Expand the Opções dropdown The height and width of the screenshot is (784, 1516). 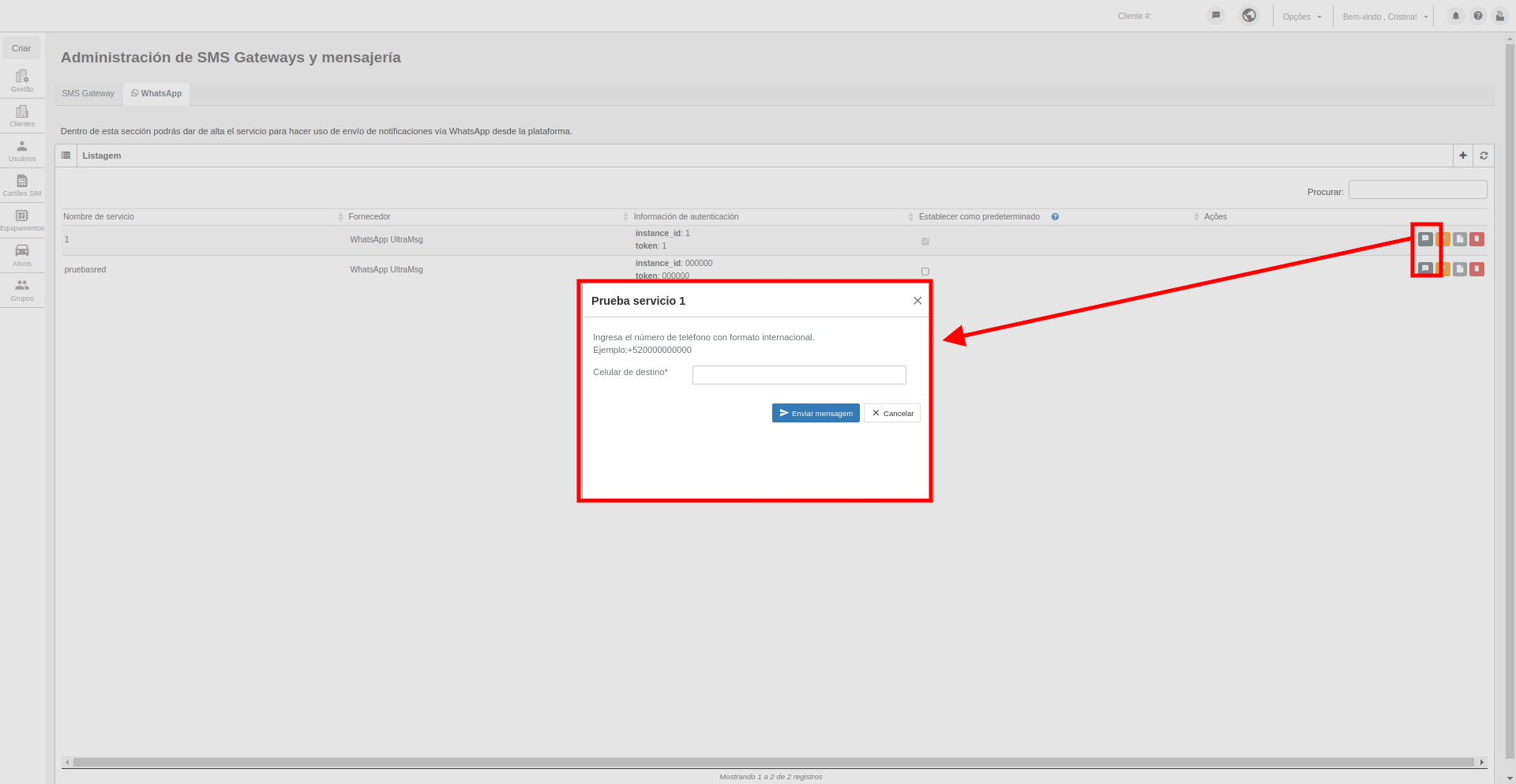1302,17
